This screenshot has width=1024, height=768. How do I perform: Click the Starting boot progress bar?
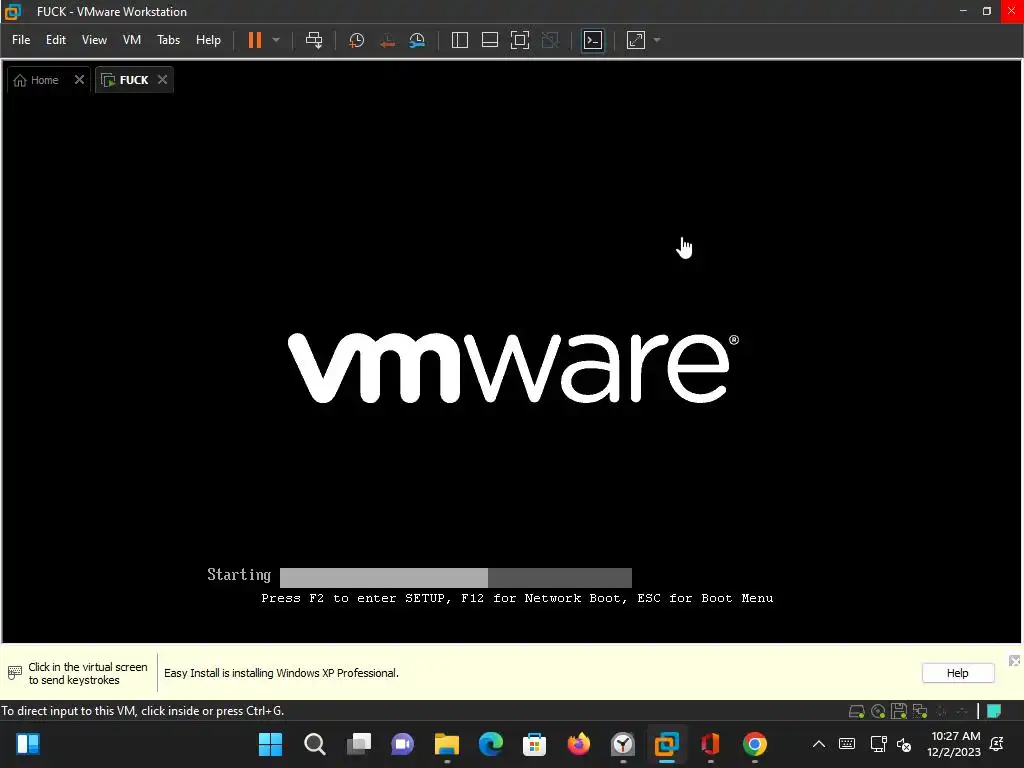[456, 577]
